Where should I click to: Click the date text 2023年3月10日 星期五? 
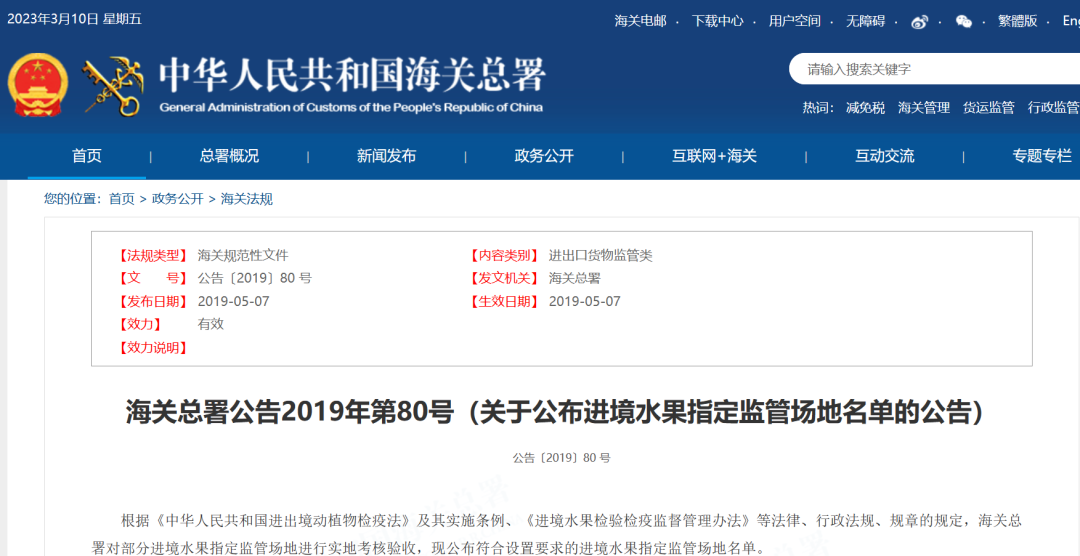[x=74, y=19]
